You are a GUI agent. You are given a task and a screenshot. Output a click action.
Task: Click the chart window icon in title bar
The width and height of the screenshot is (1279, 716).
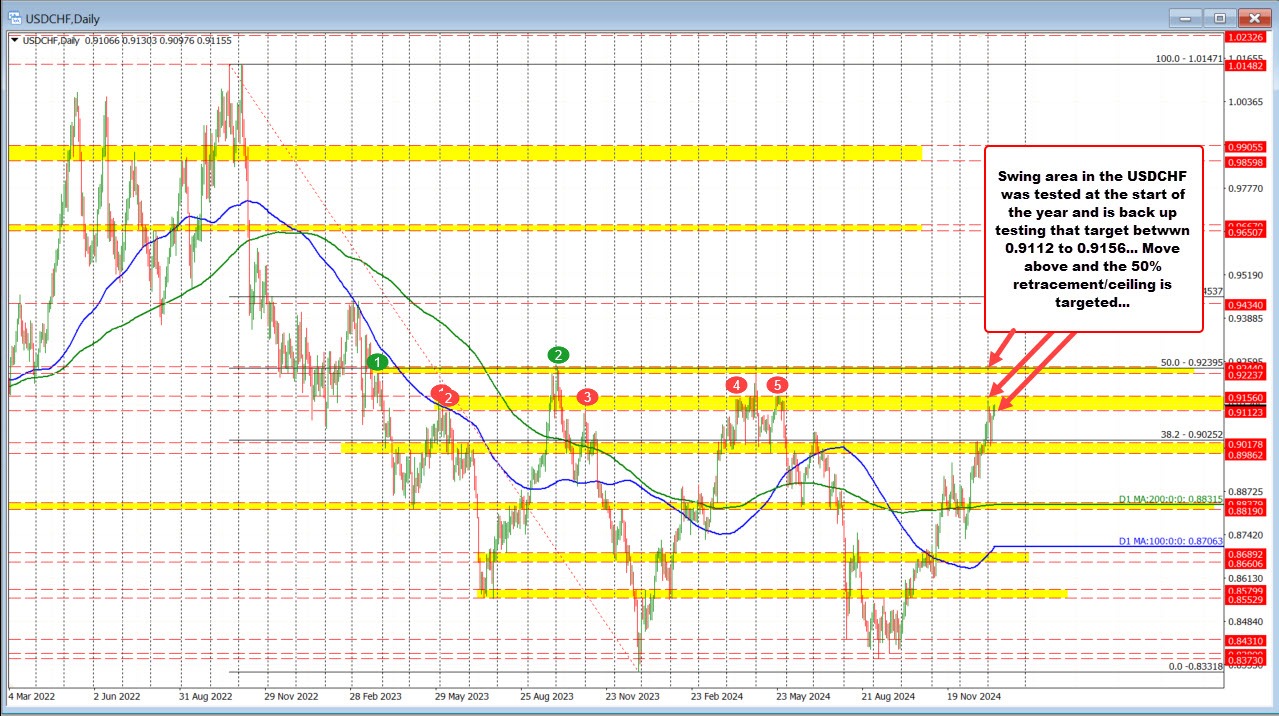click(14, 17)
